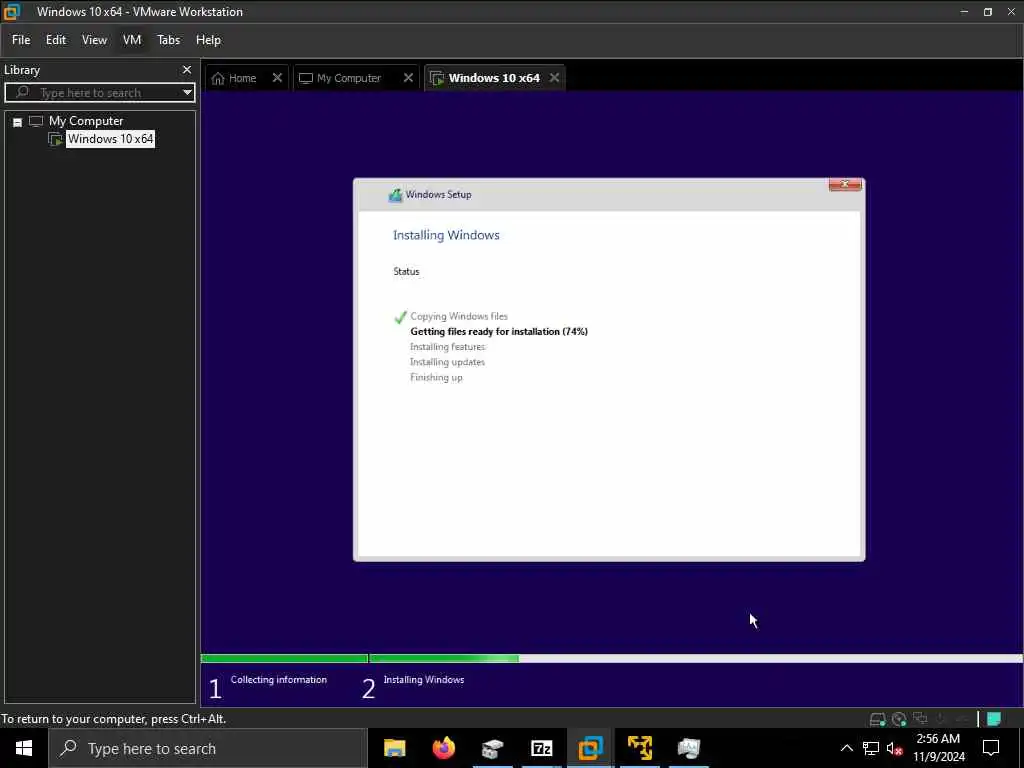
Task: Click step 2 Installing Windows label
Action: (x=423, y=680)
